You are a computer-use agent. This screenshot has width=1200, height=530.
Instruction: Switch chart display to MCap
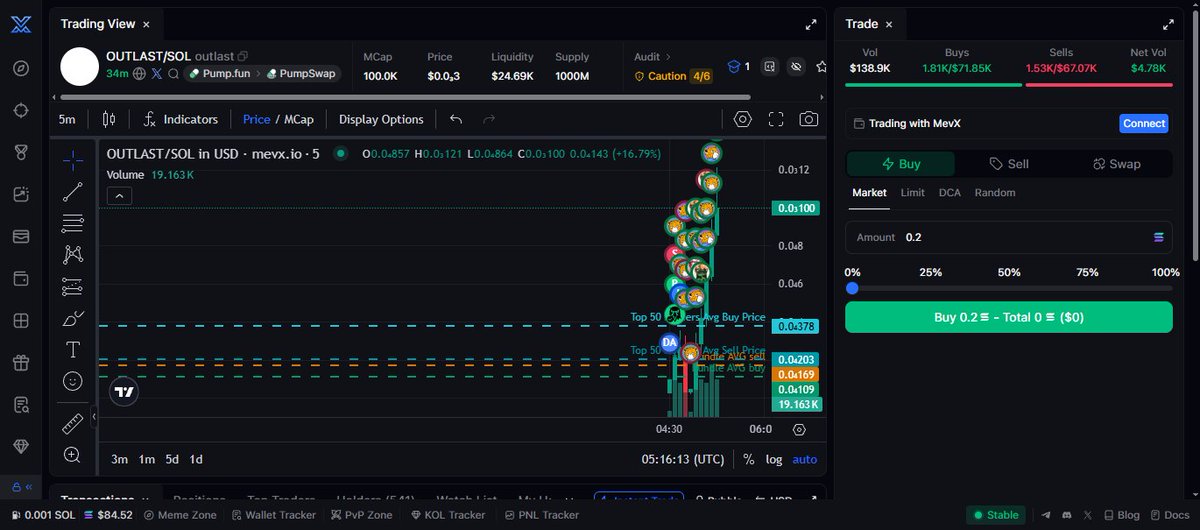click(x=298, y=119)
